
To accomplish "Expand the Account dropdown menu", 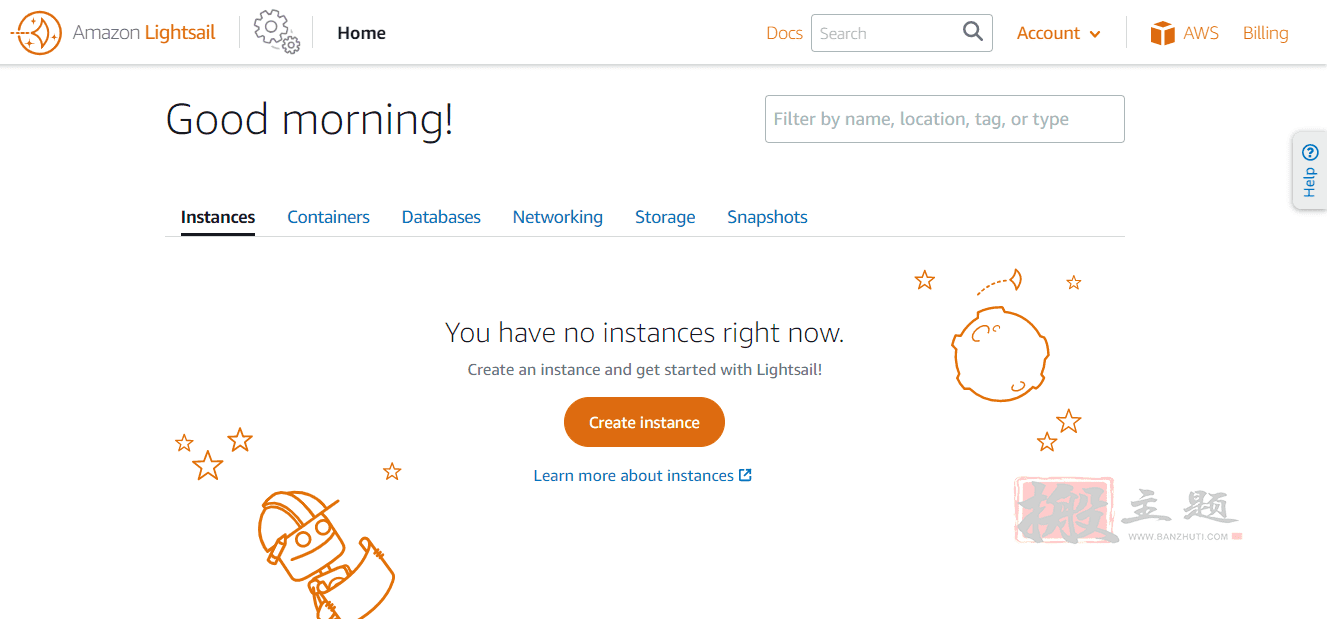I will (1059, 33).
